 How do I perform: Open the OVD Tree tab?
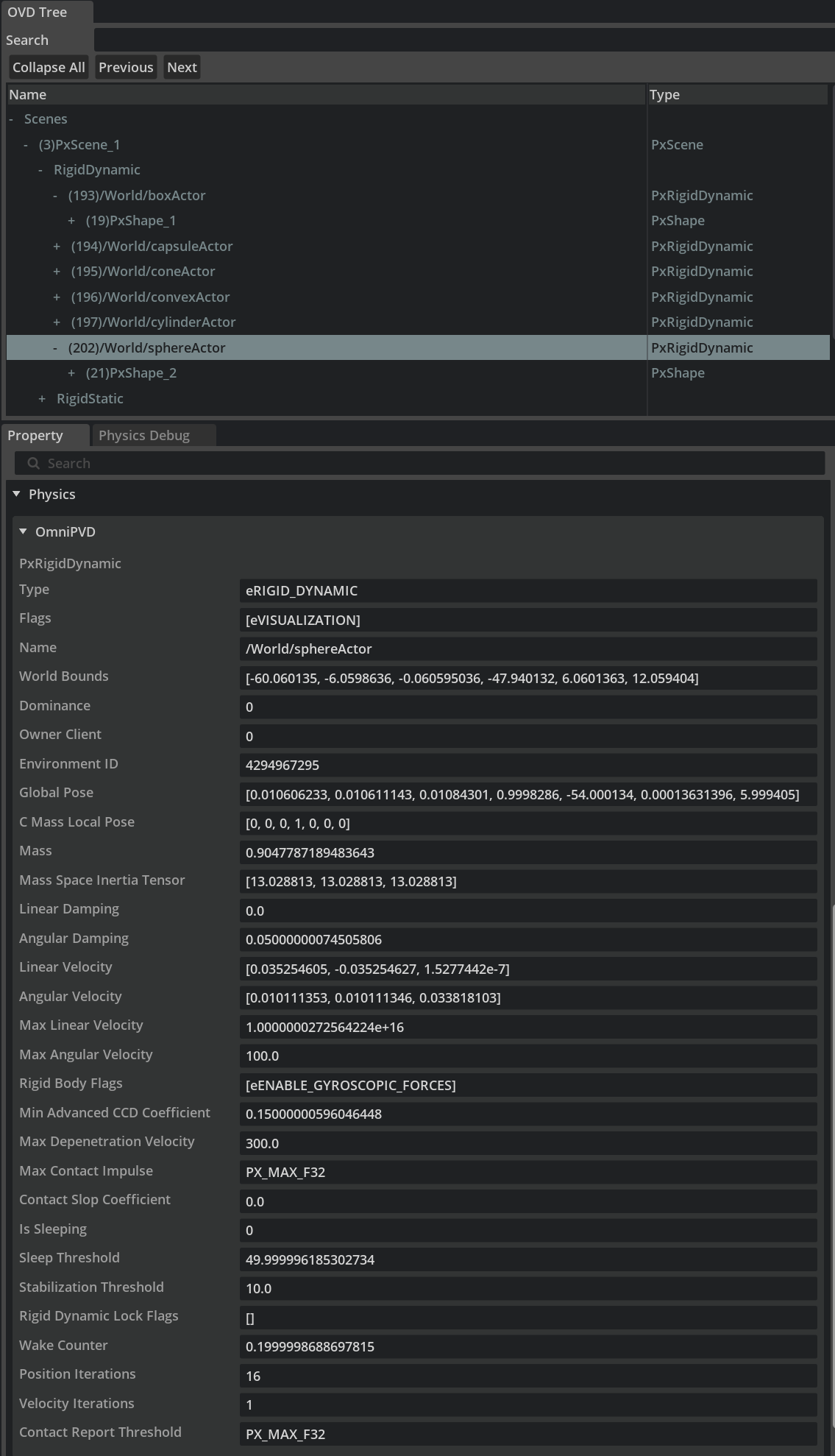point(38,13)
